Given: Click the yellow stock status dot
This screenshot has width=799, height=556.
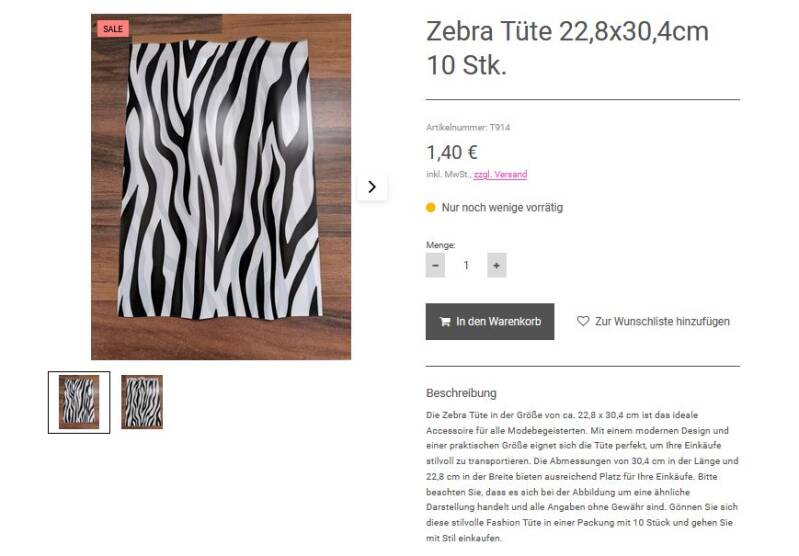Looking at the screenshot, I should pyautogui.click(x=431, y=208).
